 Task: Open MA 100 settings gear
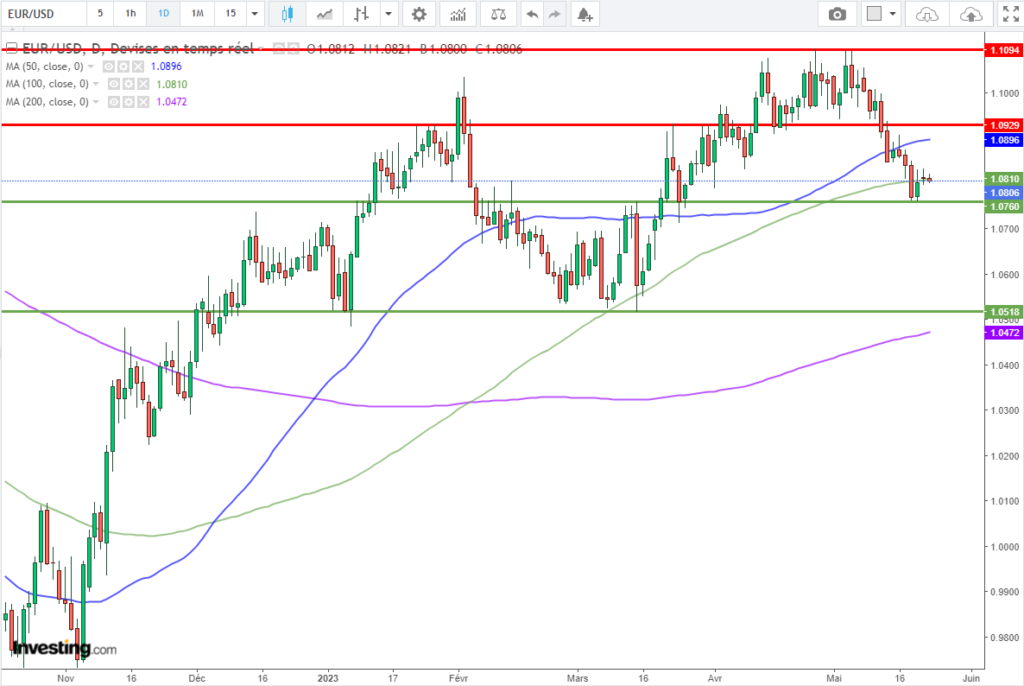pyautogui.click(x=129, y=84)
